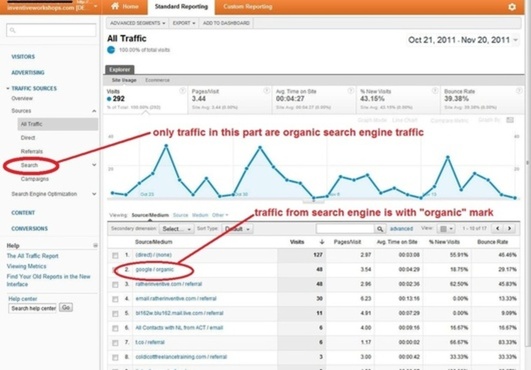The height and width of the screenshot is (370, 531).
Task: Click the sidebar search input field
Action: click(51, 30)
